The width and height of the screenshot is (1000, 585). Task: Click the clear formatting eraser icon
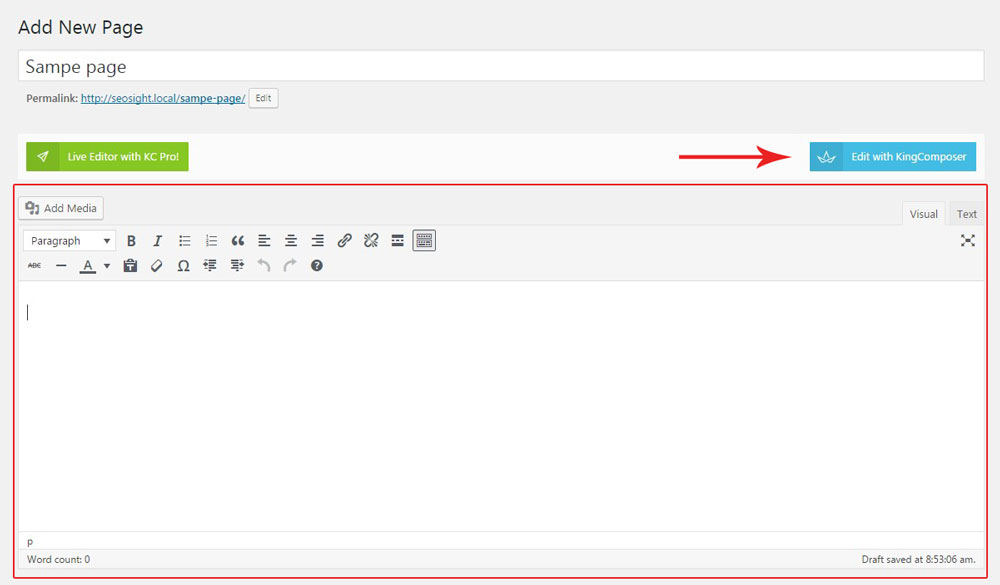(x=156, y=266)
